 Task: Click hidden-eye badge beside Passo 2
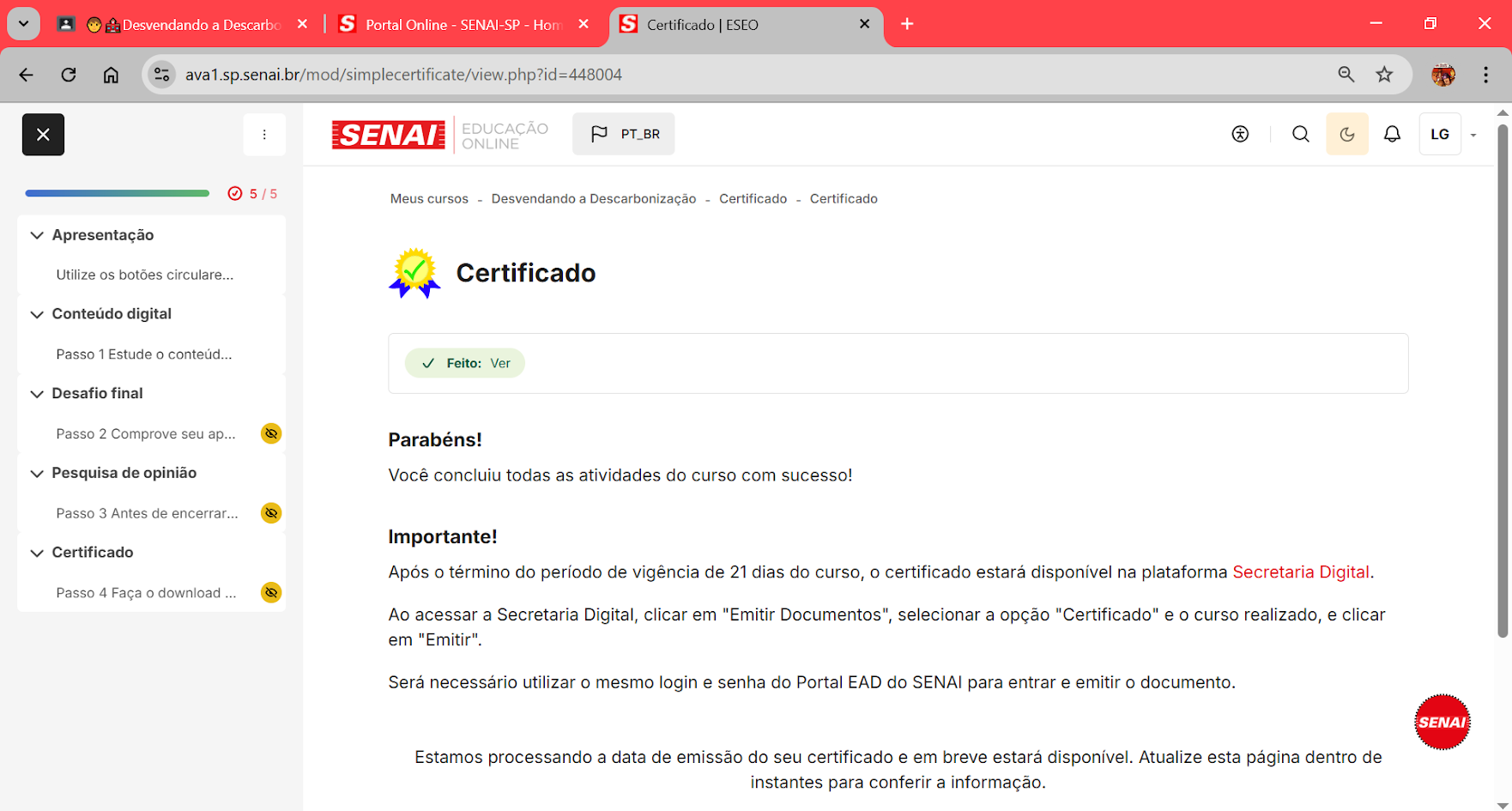pos(271,433)
